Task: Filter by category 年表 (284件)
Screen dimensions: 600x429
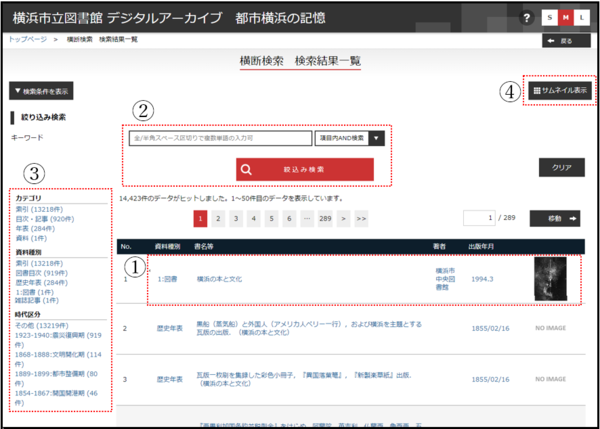Action: pyautogui.click(x=36, y=227)
